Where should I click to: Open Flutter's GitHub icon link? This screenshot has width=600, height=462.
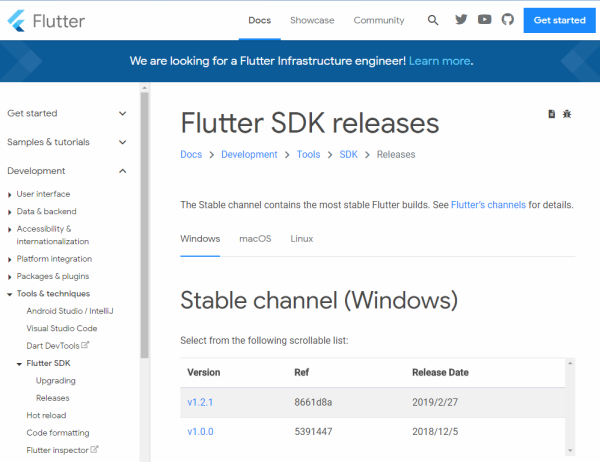[508, 19]
